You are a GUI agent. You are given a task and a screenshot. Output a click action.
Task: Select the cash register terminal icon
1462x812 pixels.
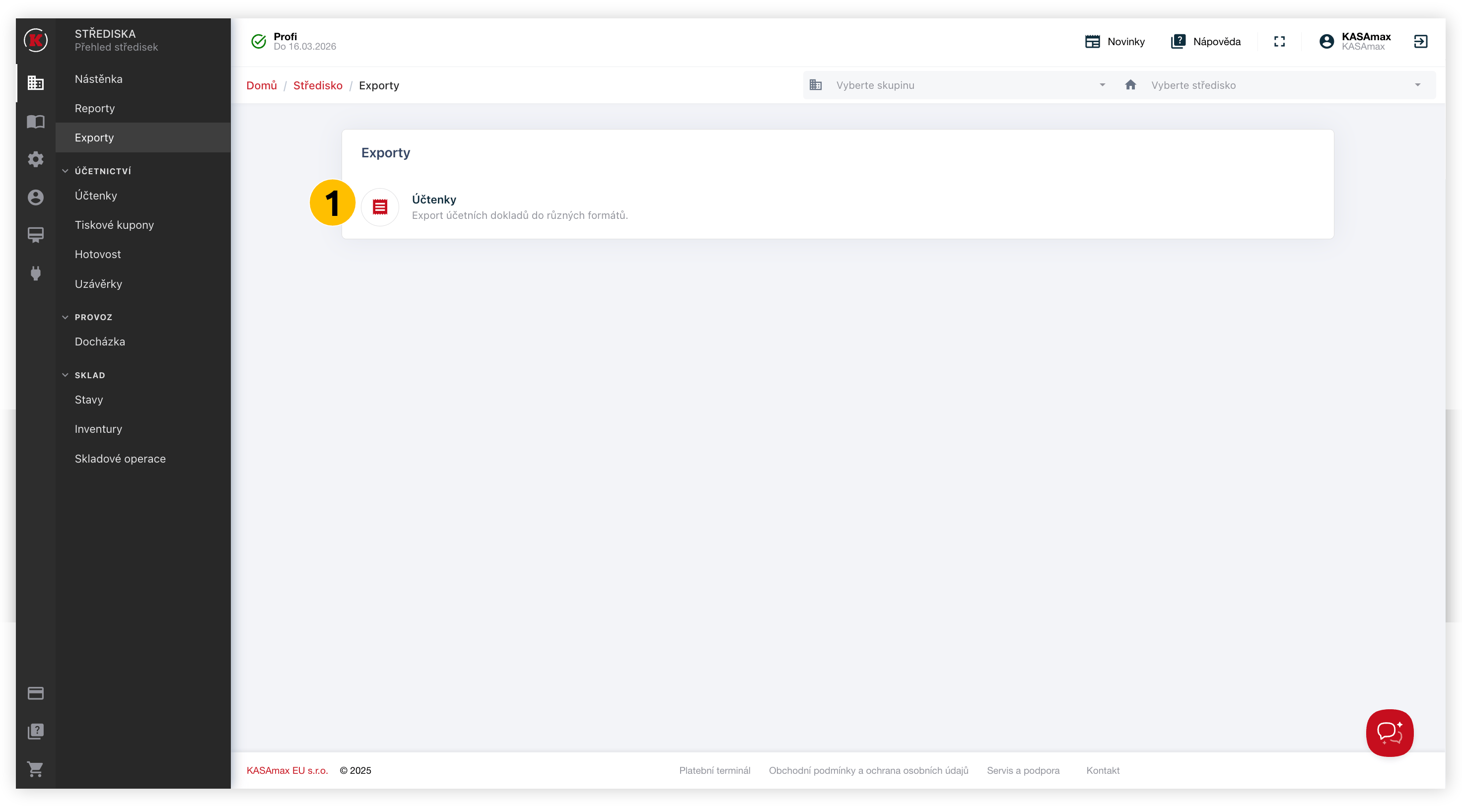35,235
